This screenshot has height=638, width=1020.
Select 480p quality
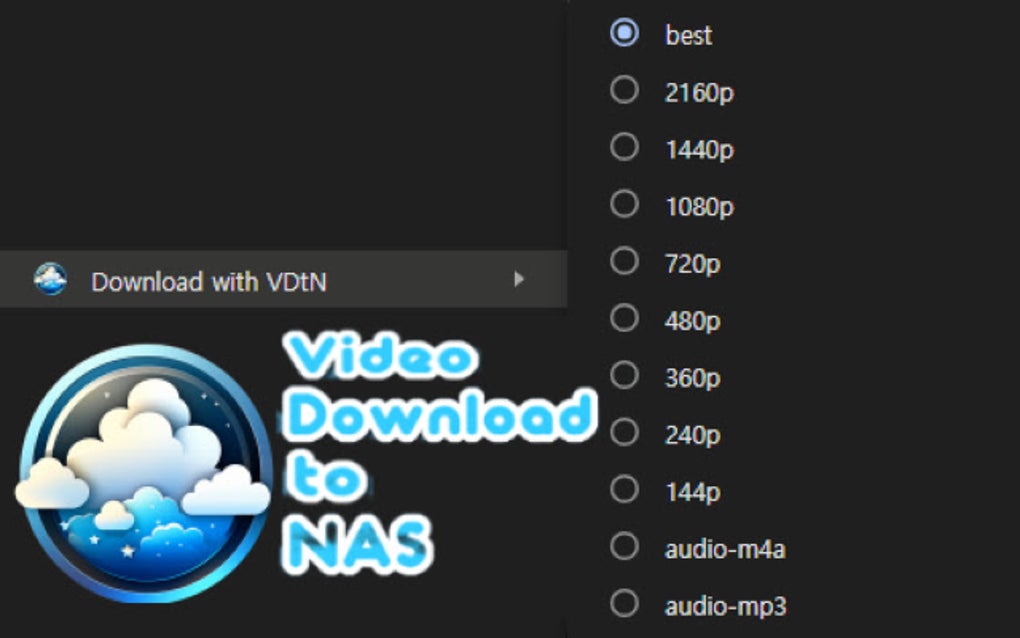coord(624,319)
